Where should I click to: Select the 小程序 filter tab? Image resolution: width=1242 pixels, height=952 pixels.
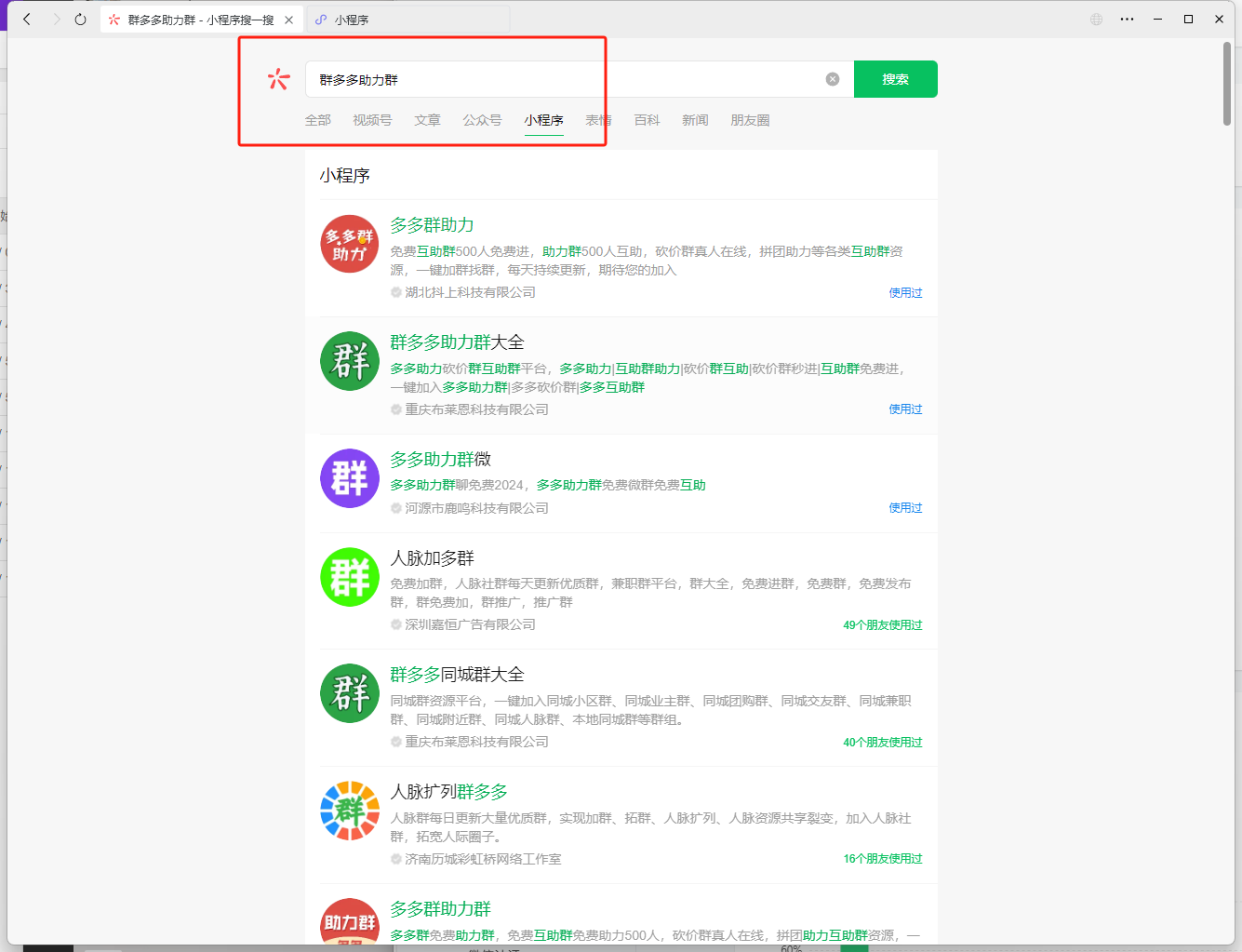click(543, 120)
